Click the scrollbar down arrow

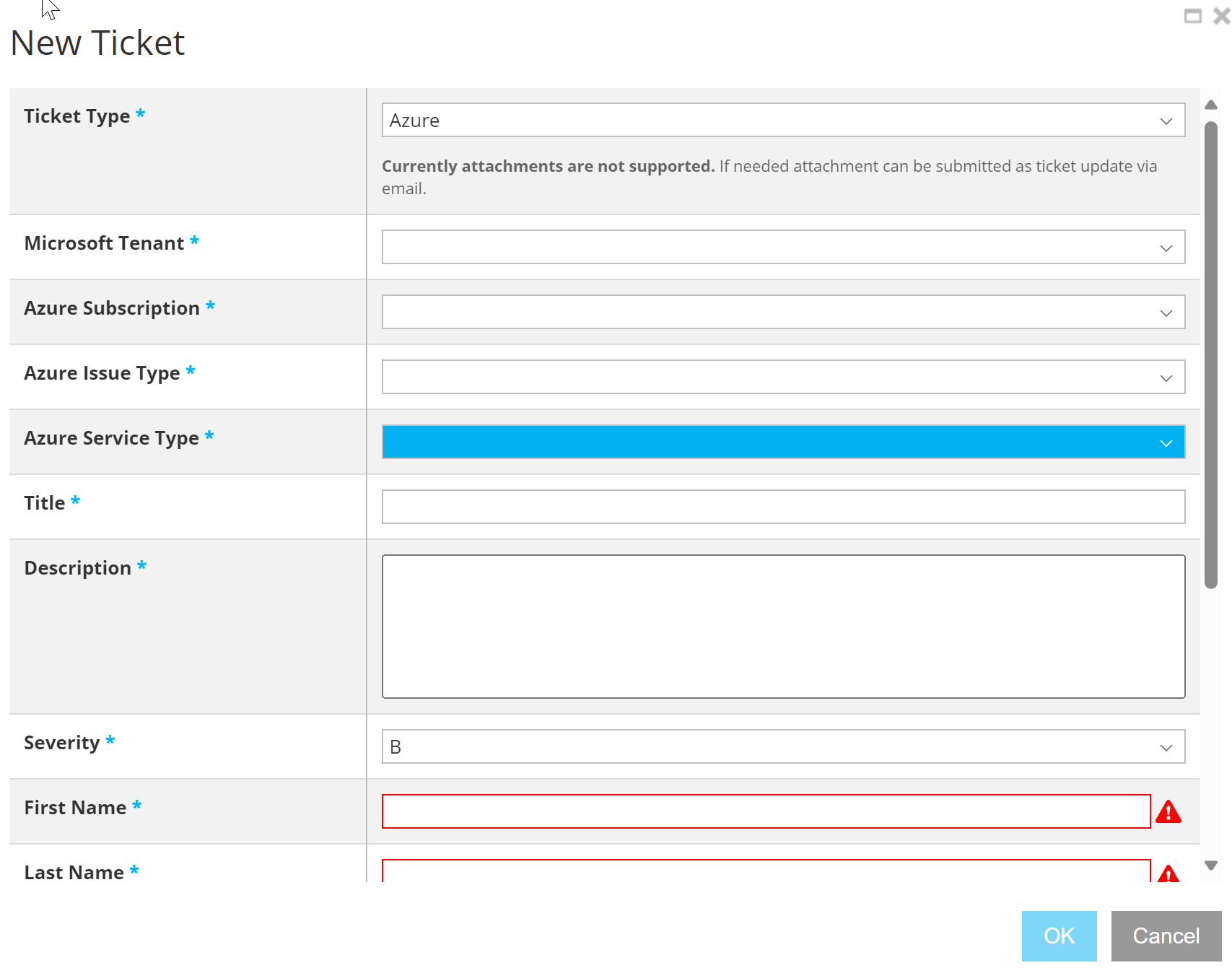pyautogui.click(x=1211, y=865)
